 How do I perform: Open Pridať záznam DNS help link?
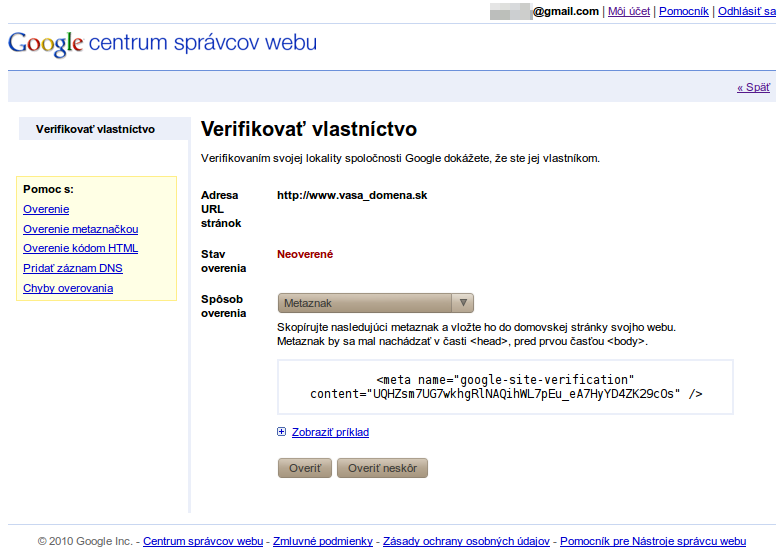[x=72, y=268]
